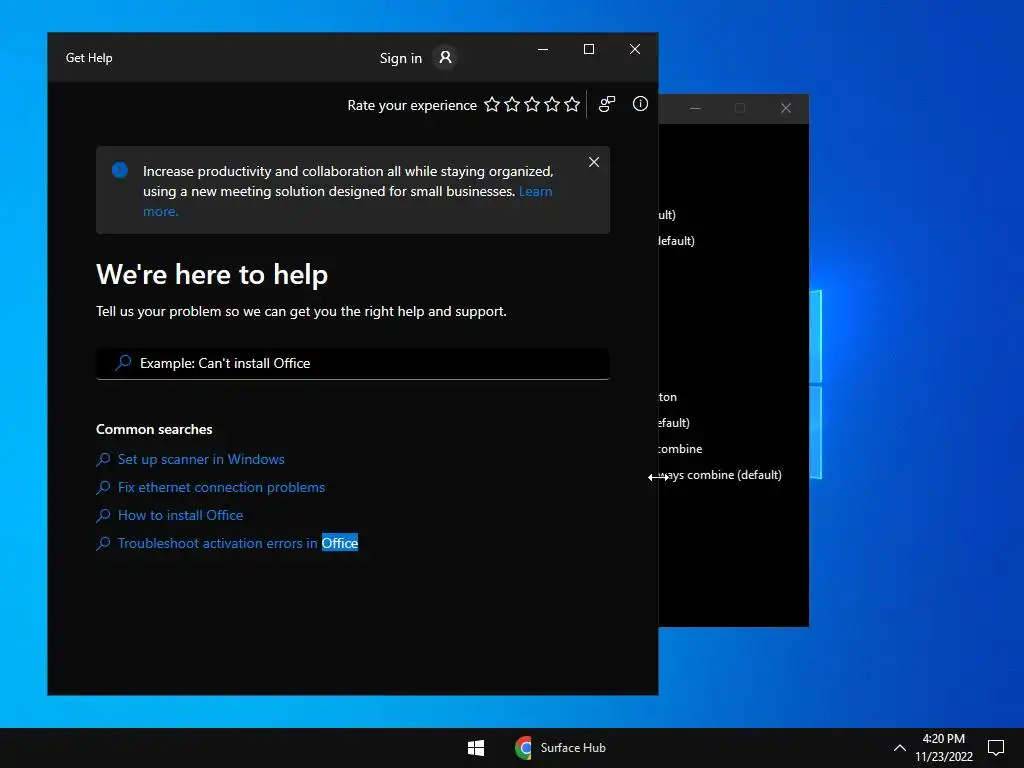Click the magnifier icon in search field
This screenshot has width=1024, height=768.
[123, 362]
